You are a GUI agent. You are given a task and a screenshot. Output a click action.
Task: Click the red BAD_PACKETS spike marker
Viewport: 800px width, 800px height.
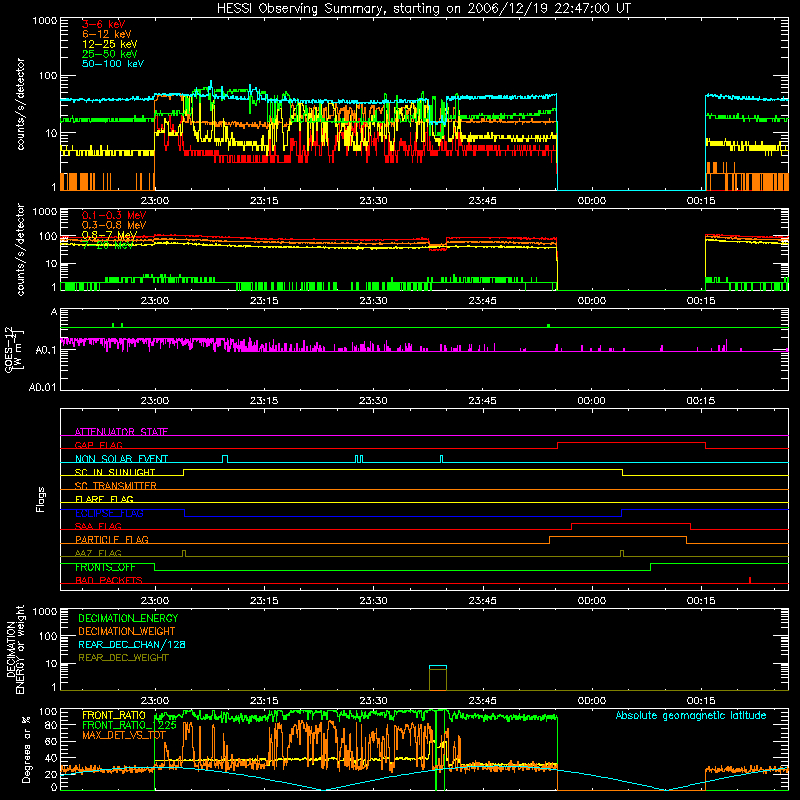(x=749, y=580)
